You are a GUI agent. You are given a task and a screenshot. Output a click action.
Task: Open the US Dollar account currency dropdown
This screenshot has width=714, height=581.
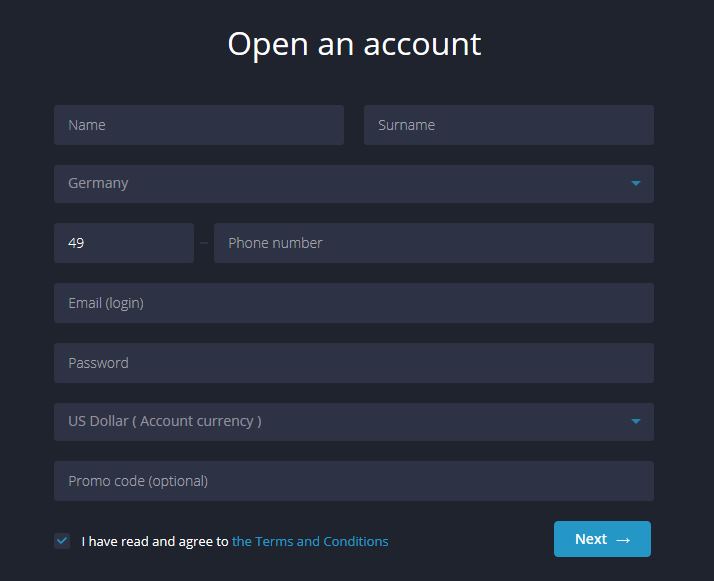(354, 422)
